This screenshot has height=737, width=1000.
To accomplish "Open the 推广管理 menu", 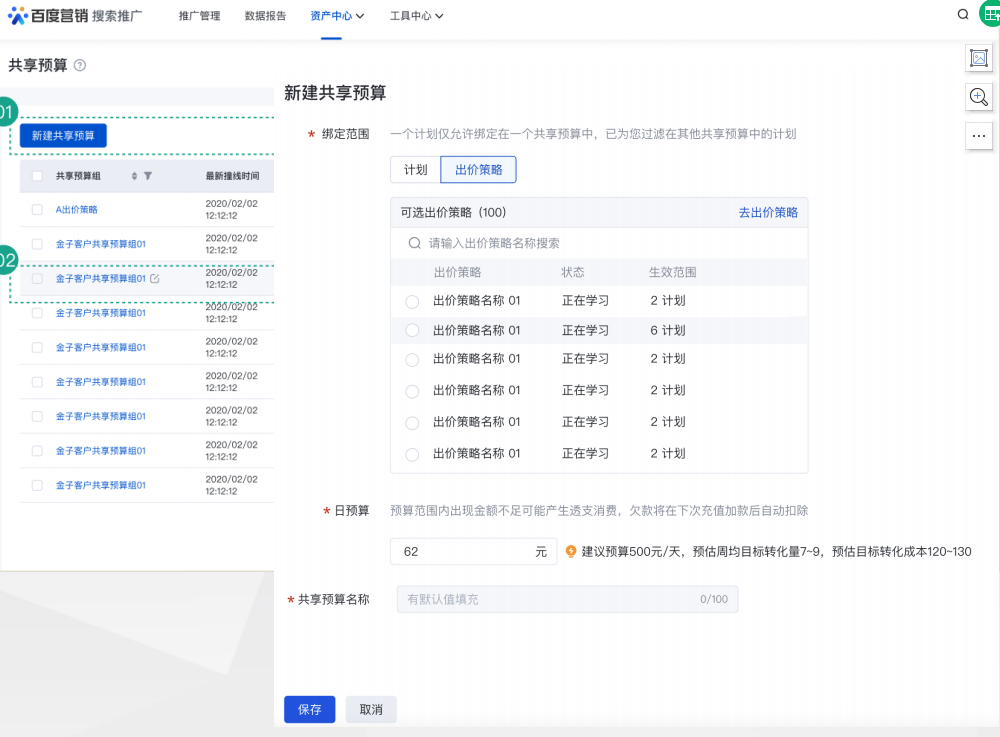I will tap(200, 16).
